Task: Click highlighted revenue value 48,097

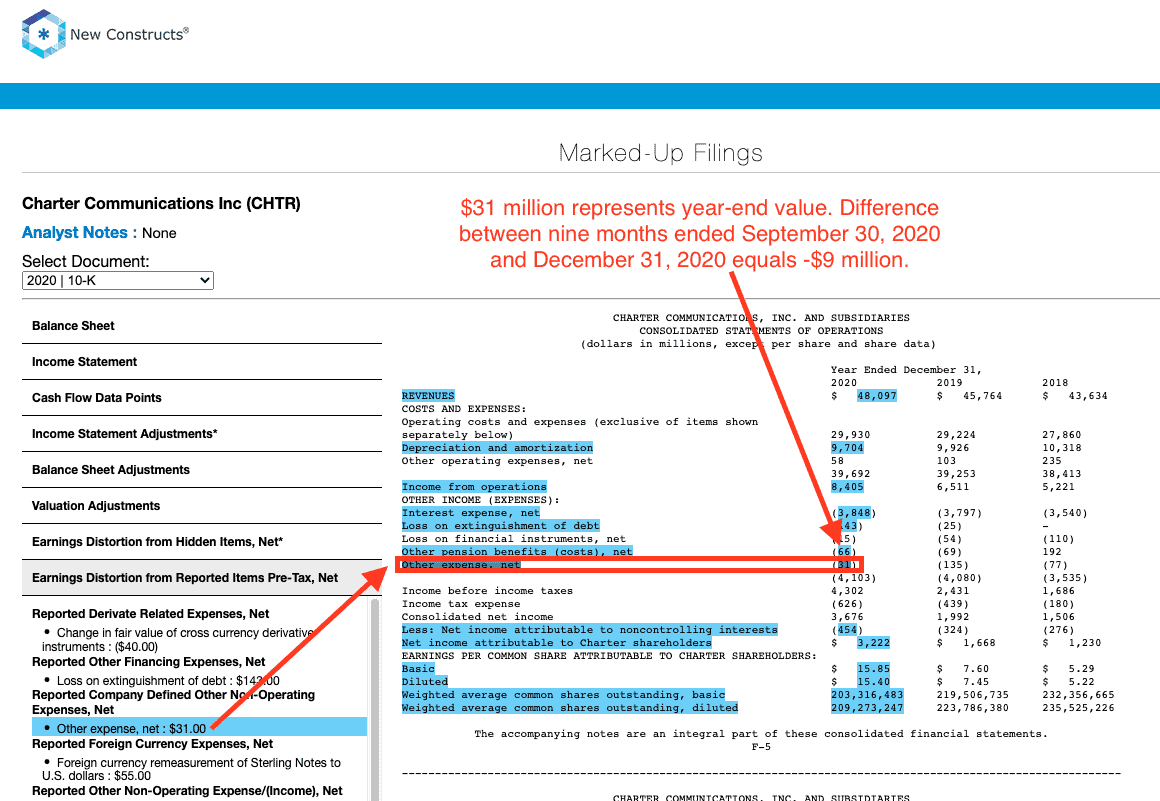Action: click(877, 396)
